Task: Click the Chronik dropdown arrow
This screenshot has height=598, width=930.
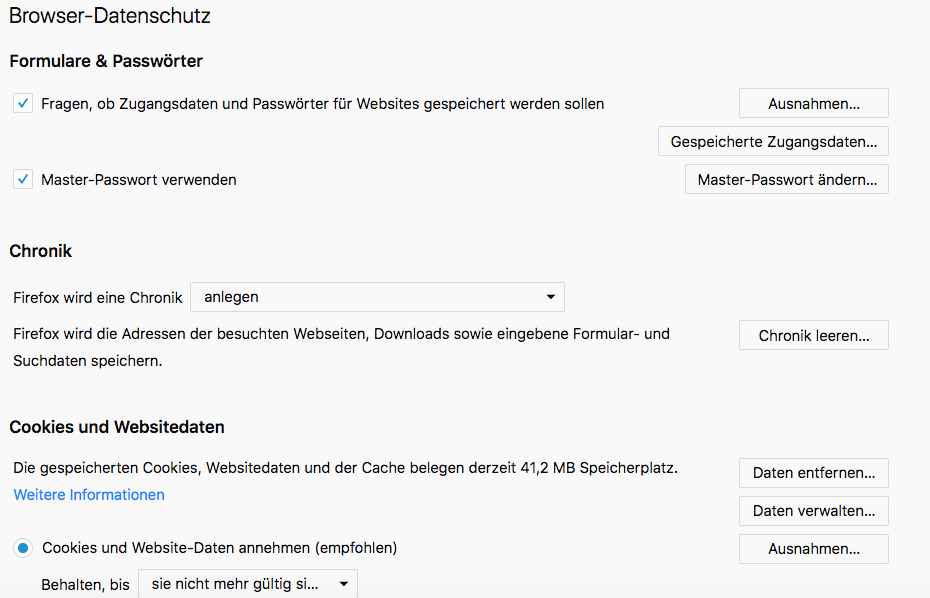Action: (x=550, y=297)
